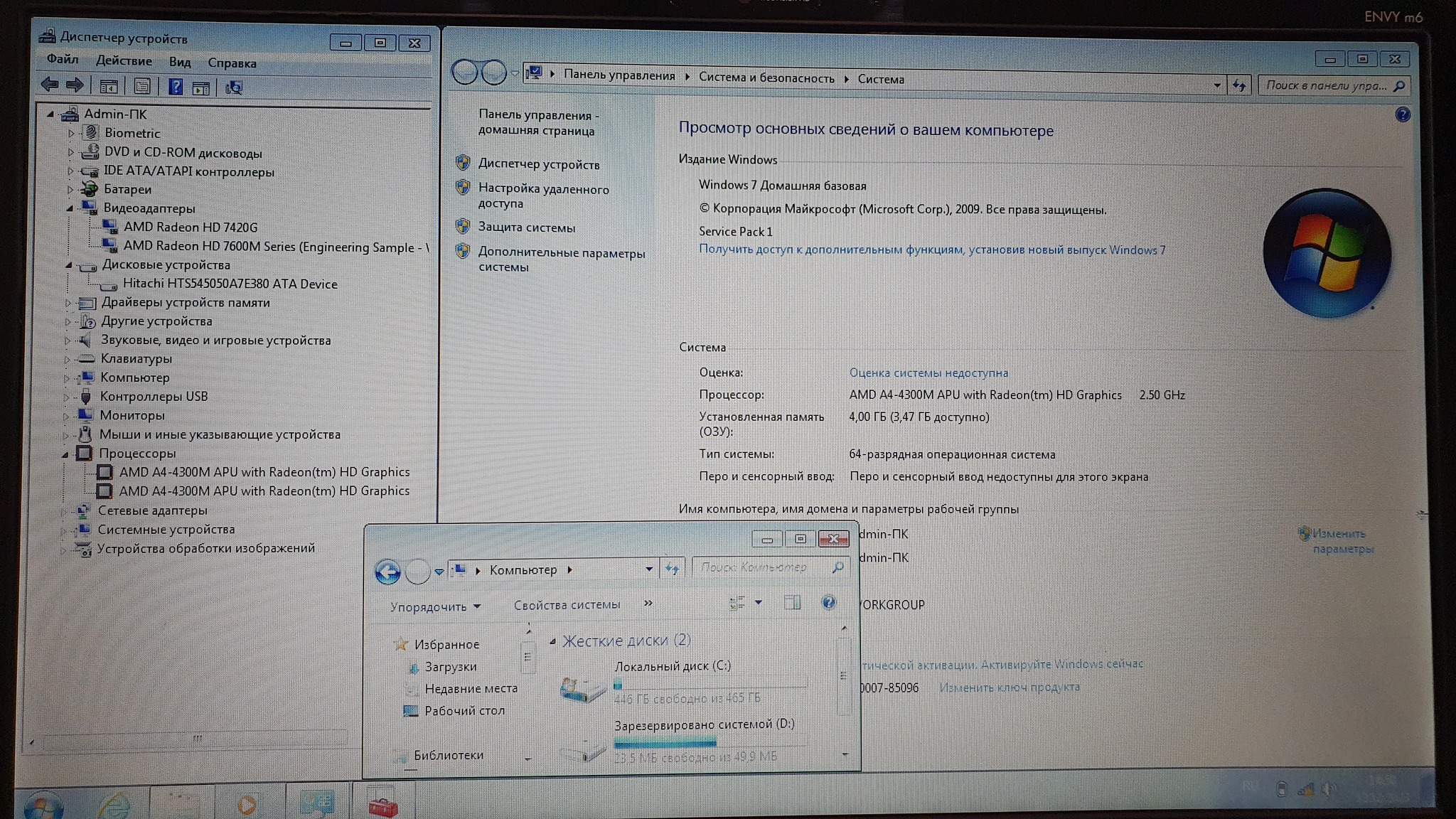Open the Действие menu

point(124,61)
